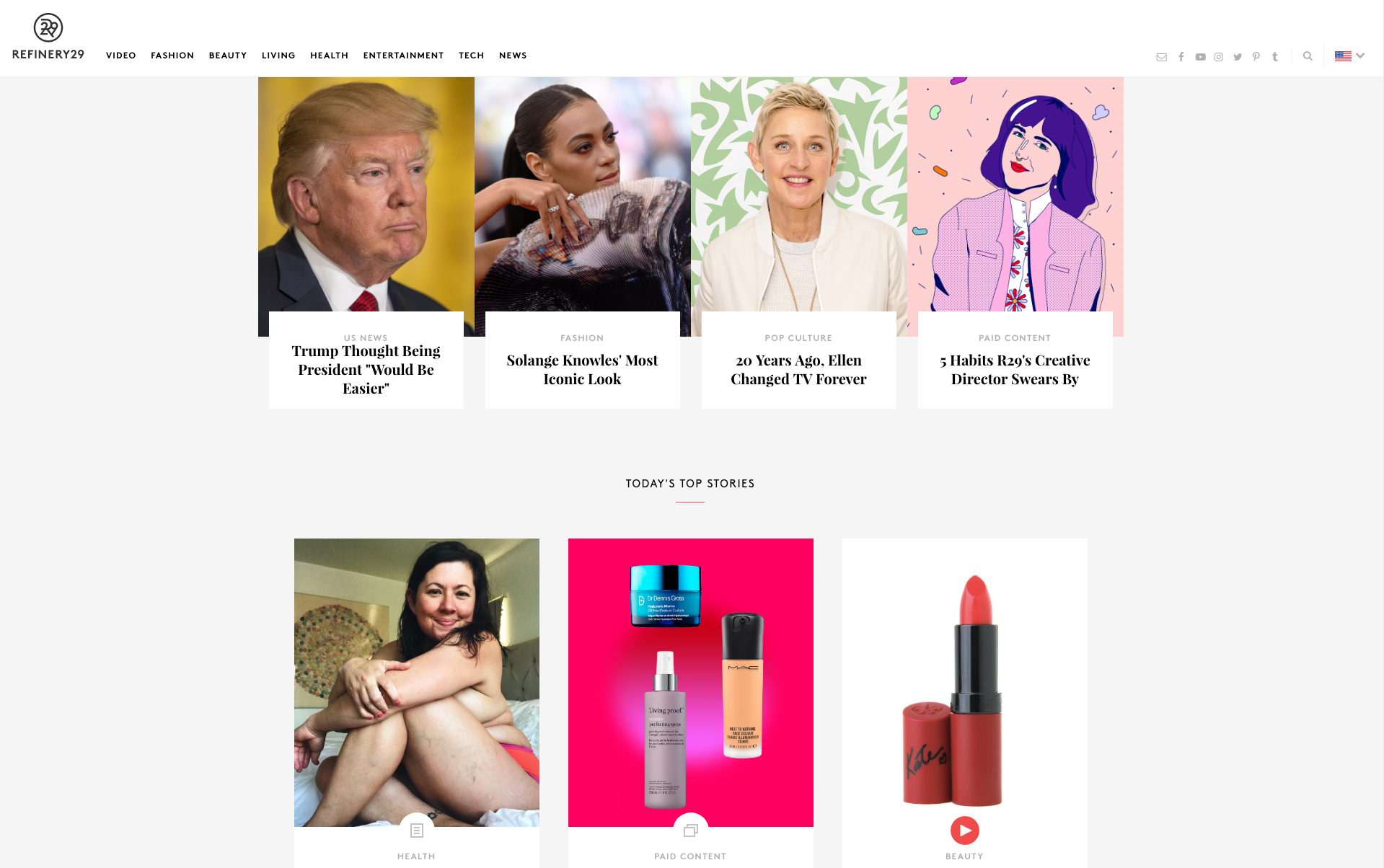This screenshot has width=1384, height=868.
Task: Read the Trump Thought Being President story
Action: click(x=366, y=370)
